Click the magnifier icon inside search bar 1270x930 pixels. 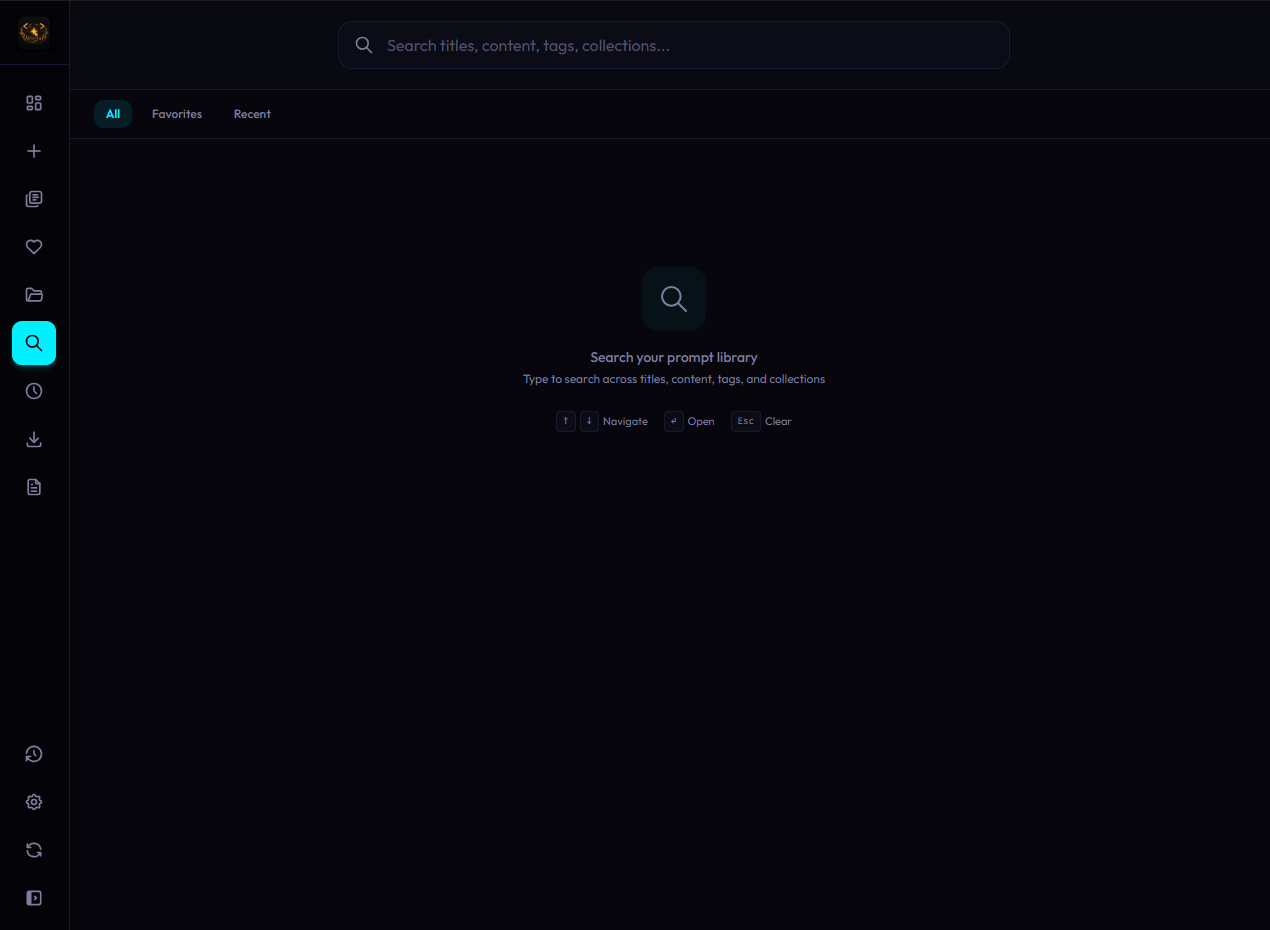[364, 45]
